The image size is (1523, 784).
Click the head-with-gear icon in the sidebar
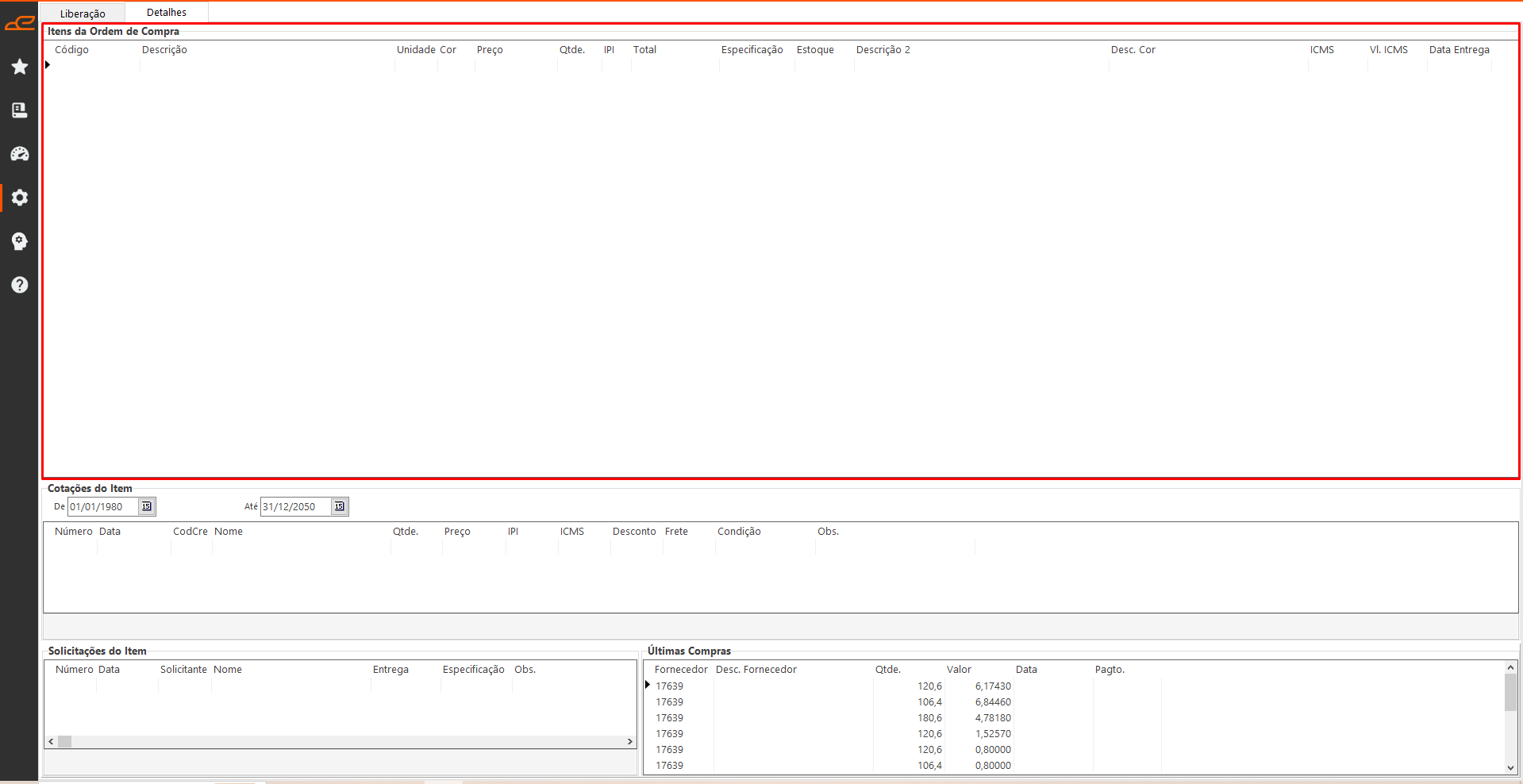(x=19, y=241)
